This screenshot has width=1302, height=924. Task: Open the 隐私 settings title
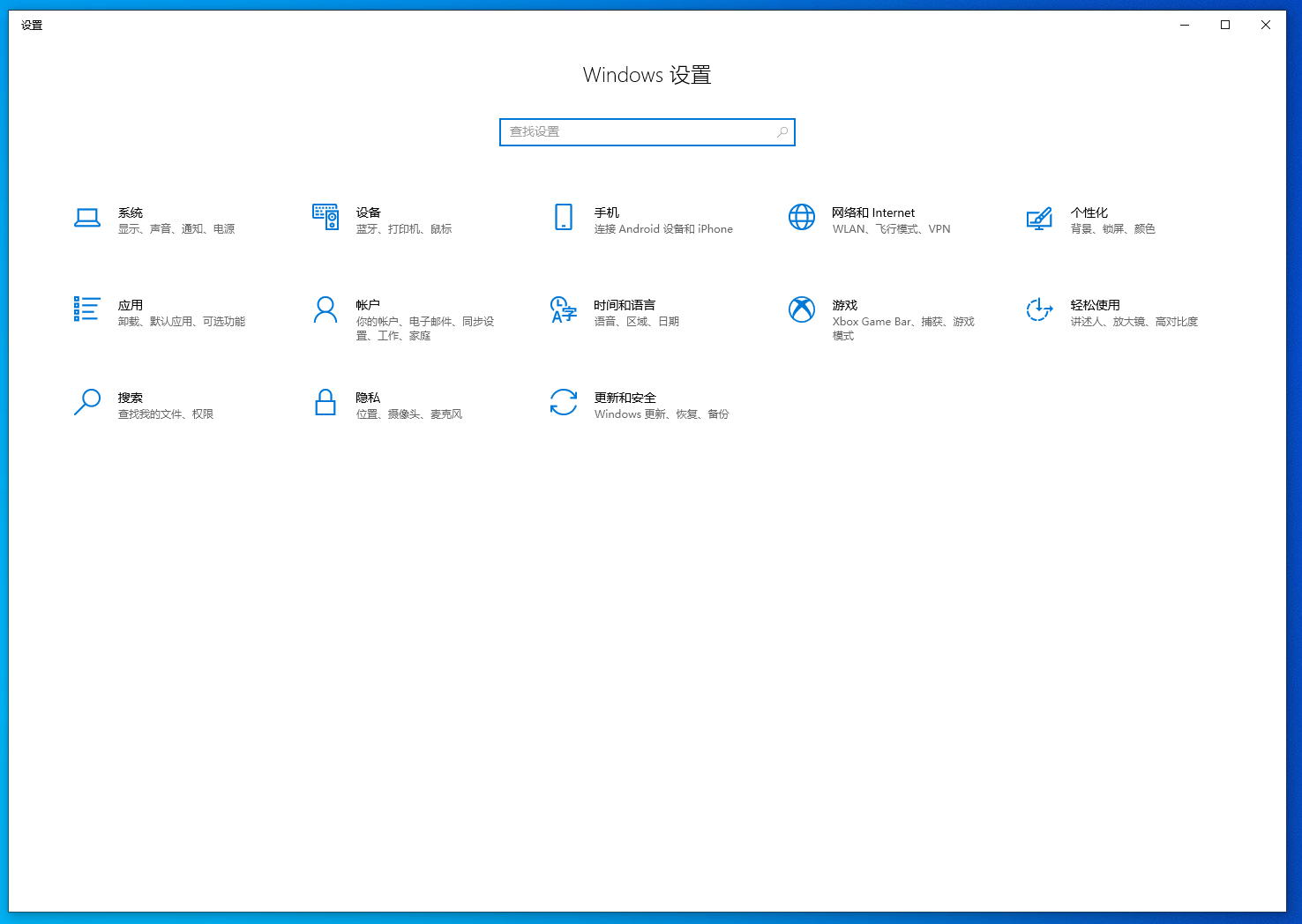tap(369, 398)
